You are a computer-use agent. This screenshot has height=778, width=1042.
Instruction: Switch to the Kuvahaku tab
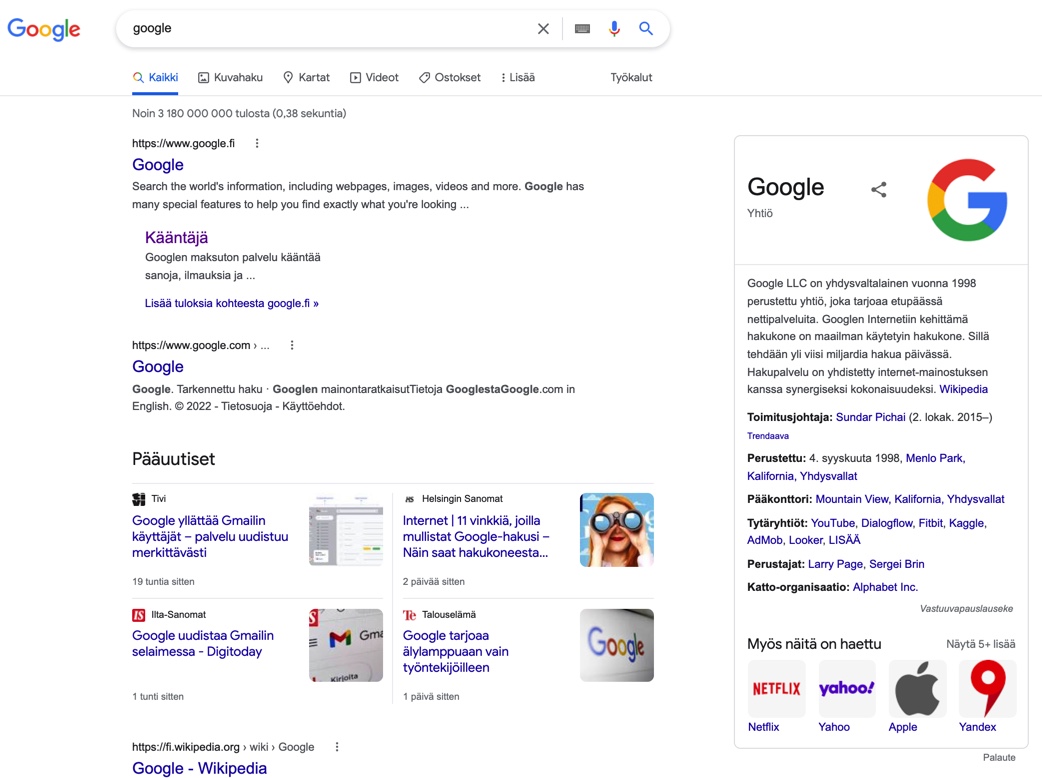pos(230,77)
